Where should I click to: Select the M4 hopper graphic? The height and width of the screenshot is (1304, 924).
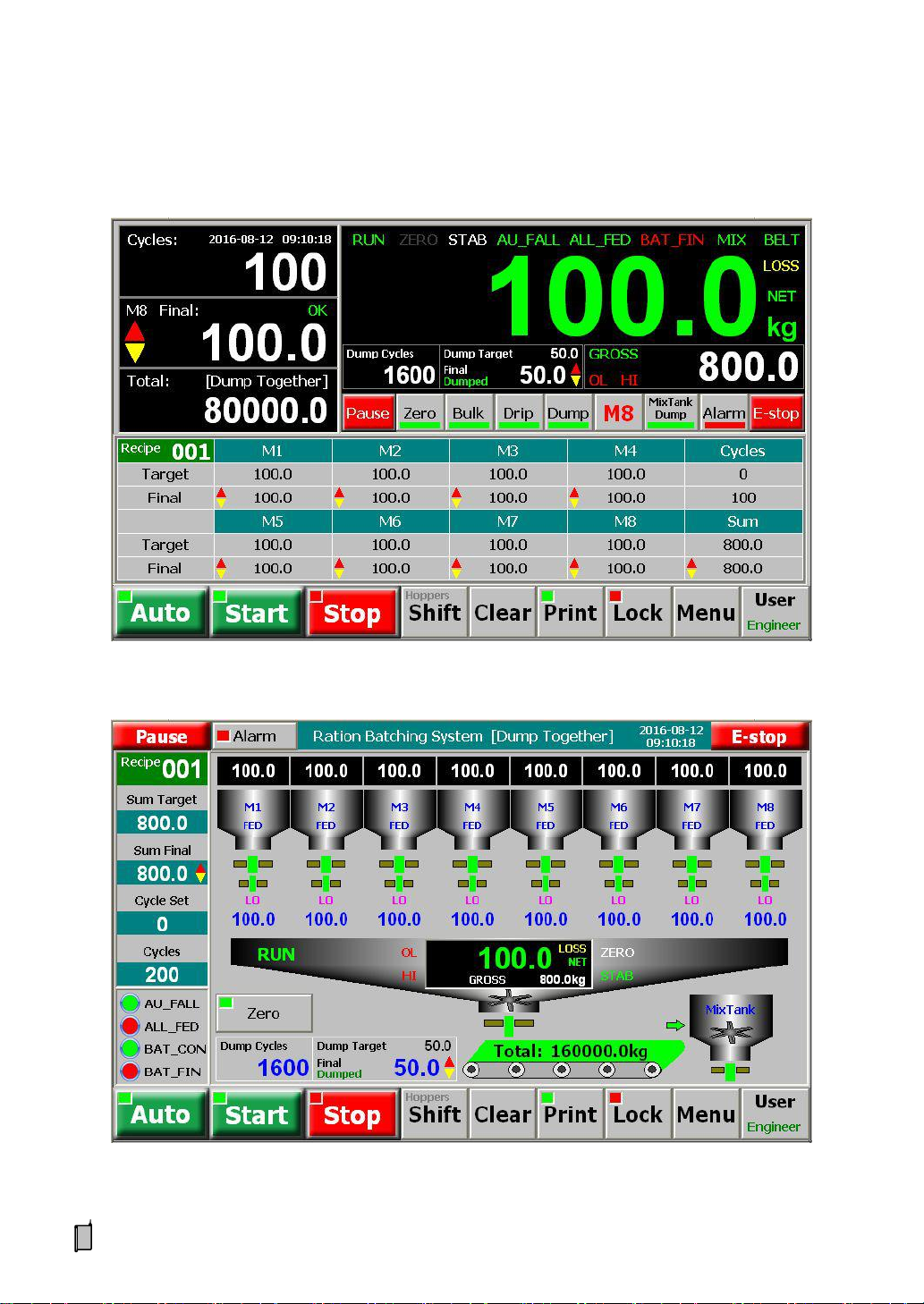[472, 817]
